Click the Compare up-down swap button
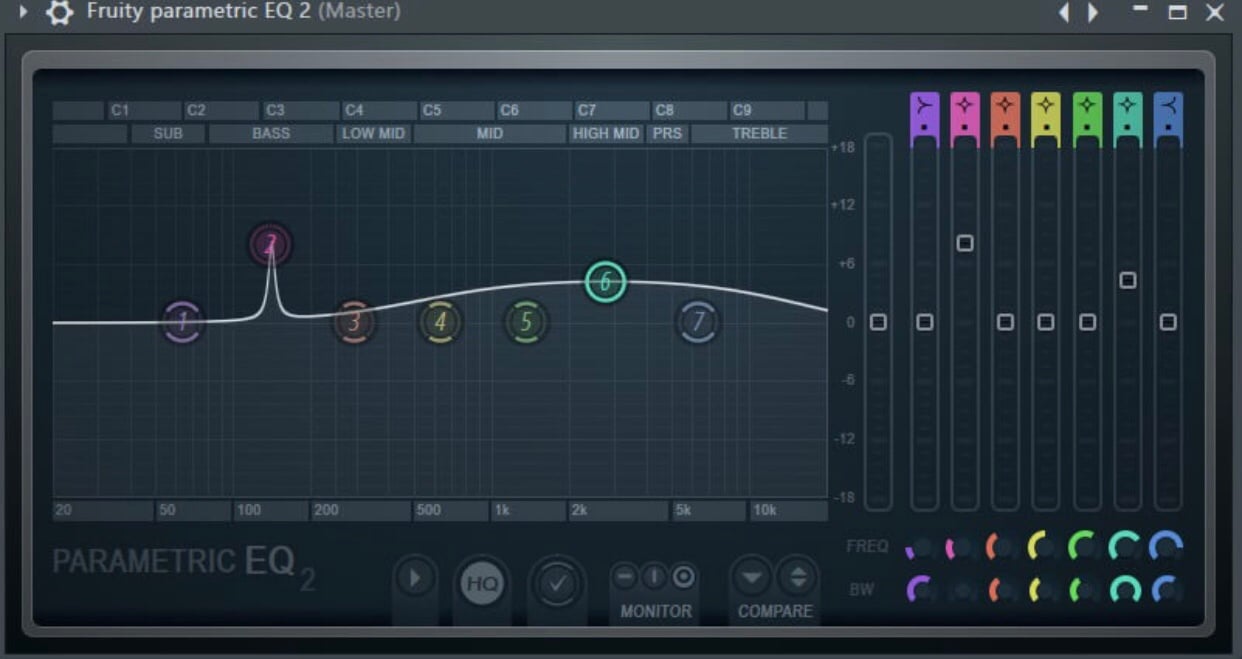 pos(797,576)
